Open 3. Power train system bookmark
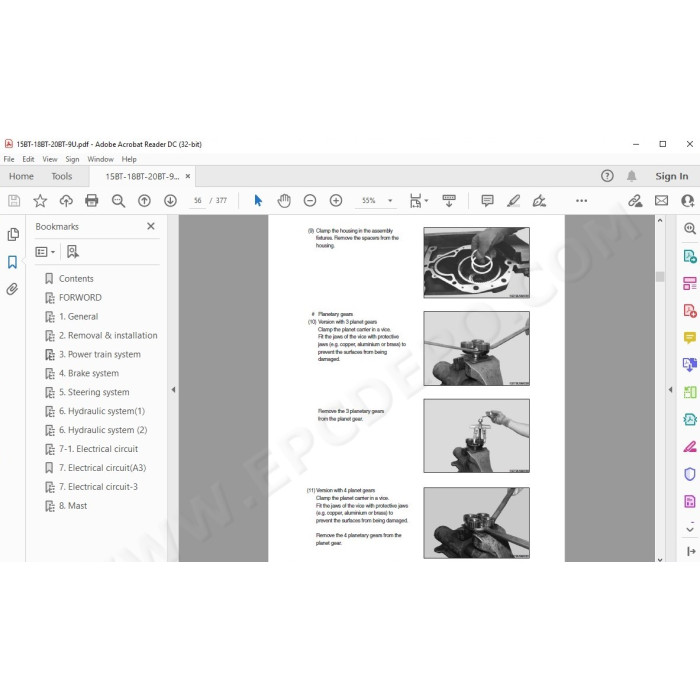The width and height of the screenshot is (700, 700). pos(100,354)
